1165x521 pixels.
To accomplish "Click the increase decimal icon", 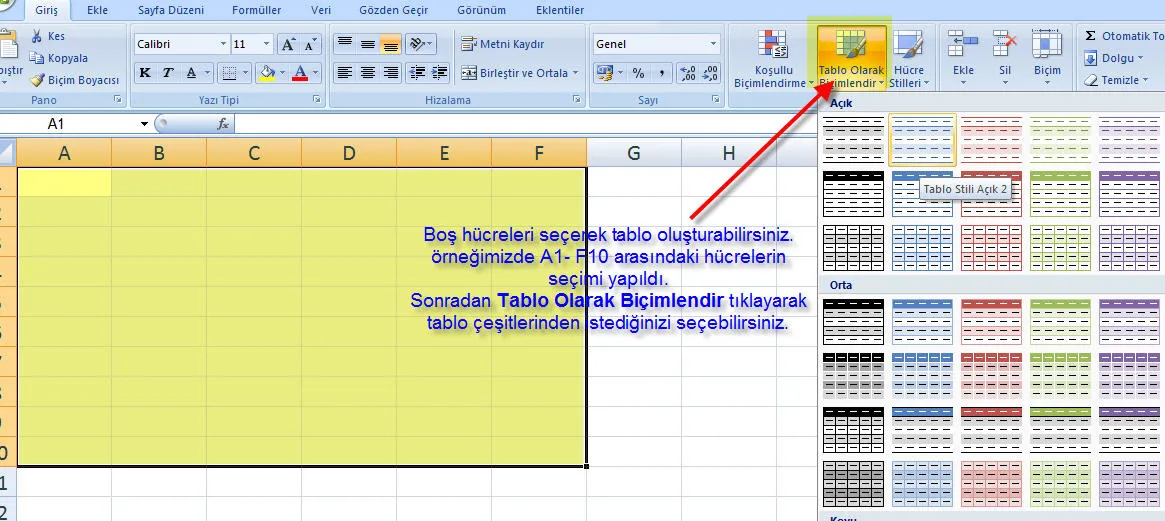I will [687, 73].
